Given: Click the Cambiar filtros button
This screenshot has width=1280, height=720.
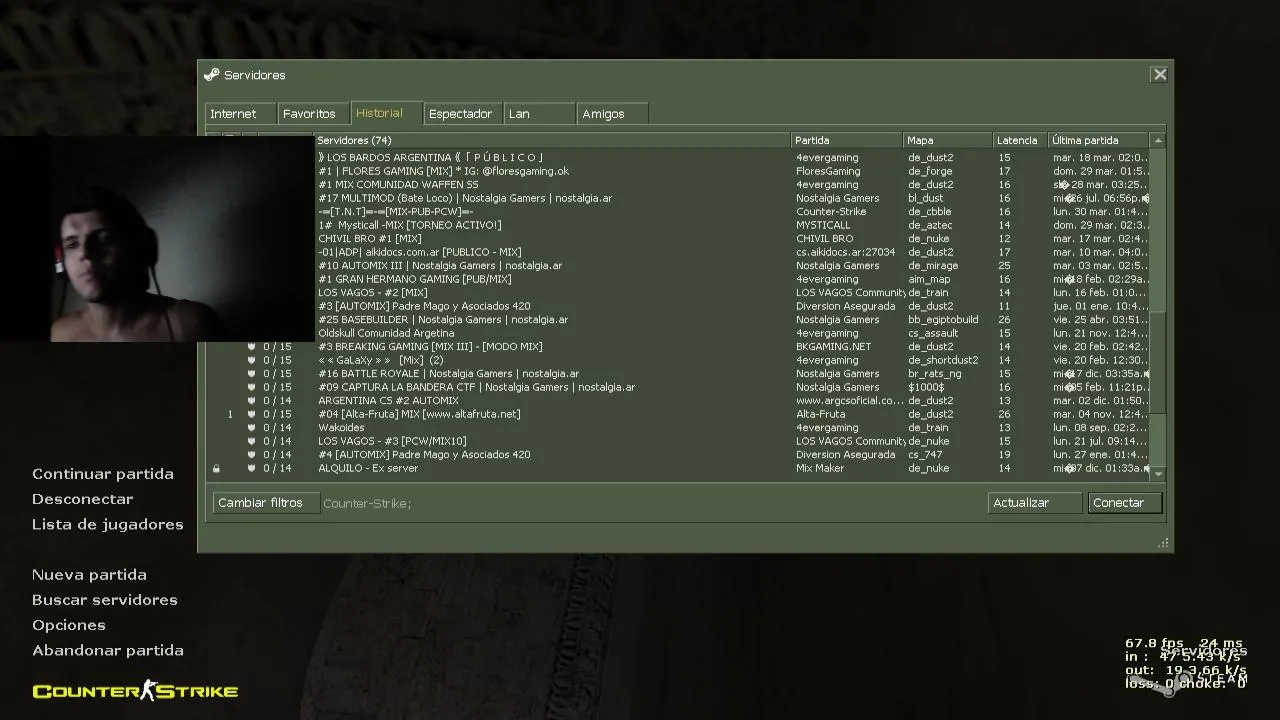Looking at the screenshot, I should tap(266, 503).
